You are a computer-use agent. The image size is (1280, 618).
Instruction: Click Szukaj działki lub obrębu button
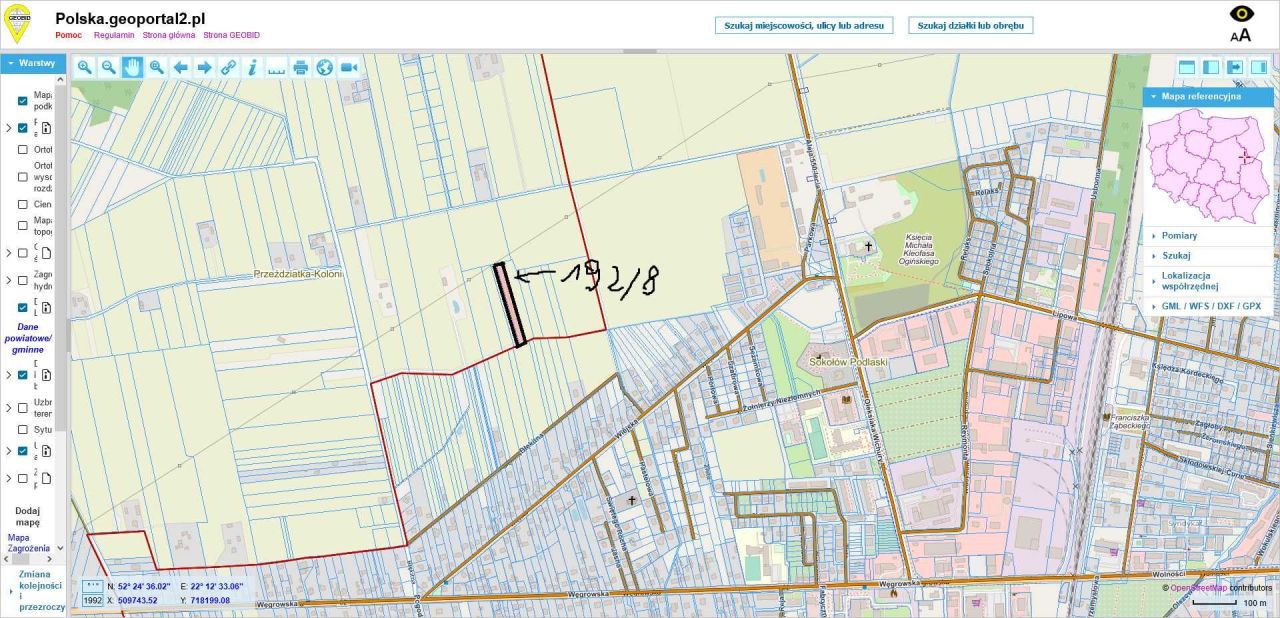(x=970, y=25)
